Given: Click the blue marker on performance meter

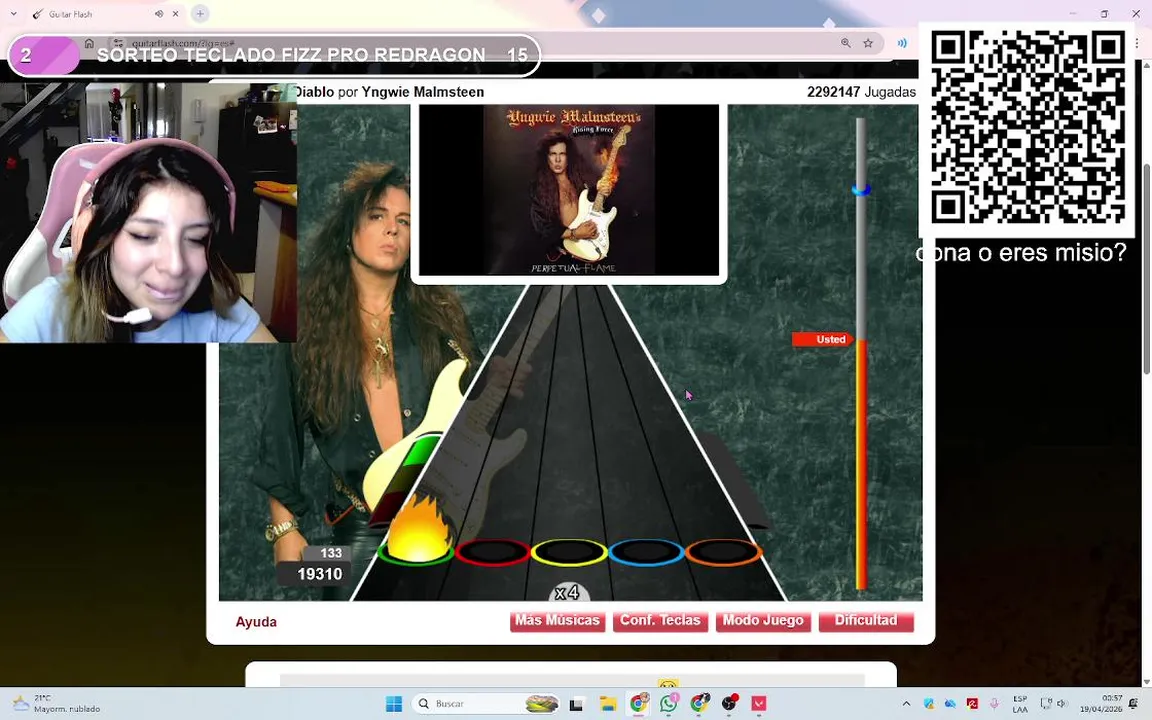Looking at the screenshot, I should [x=861, y=190].
